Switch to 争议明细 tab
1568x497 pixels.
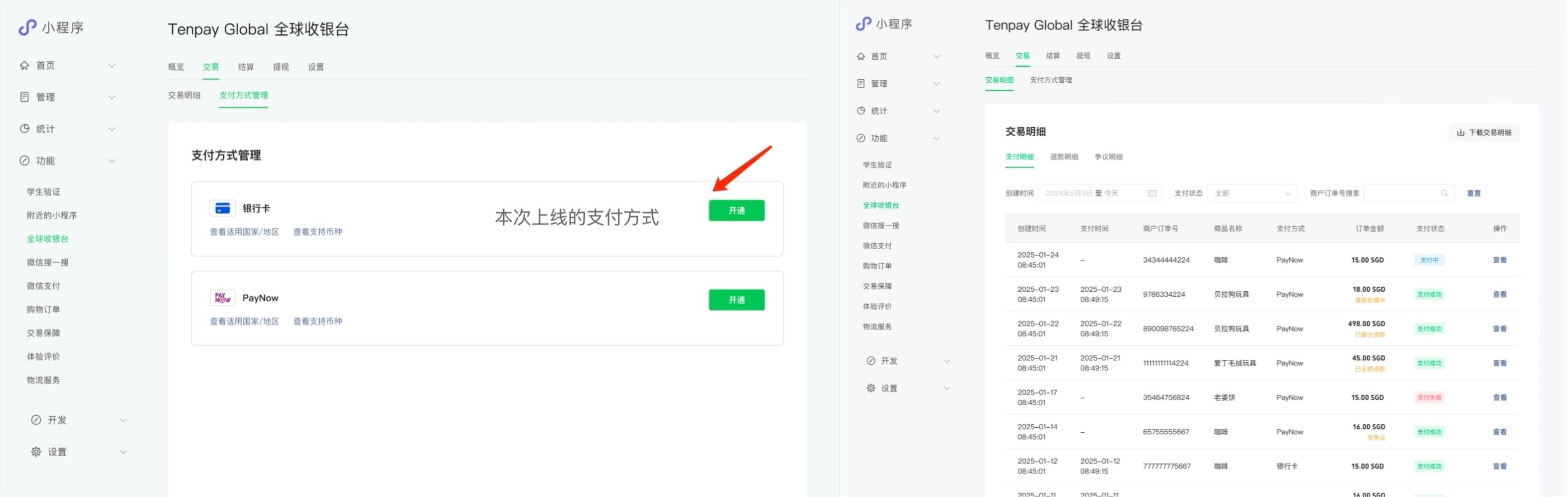click(1109, 157)
